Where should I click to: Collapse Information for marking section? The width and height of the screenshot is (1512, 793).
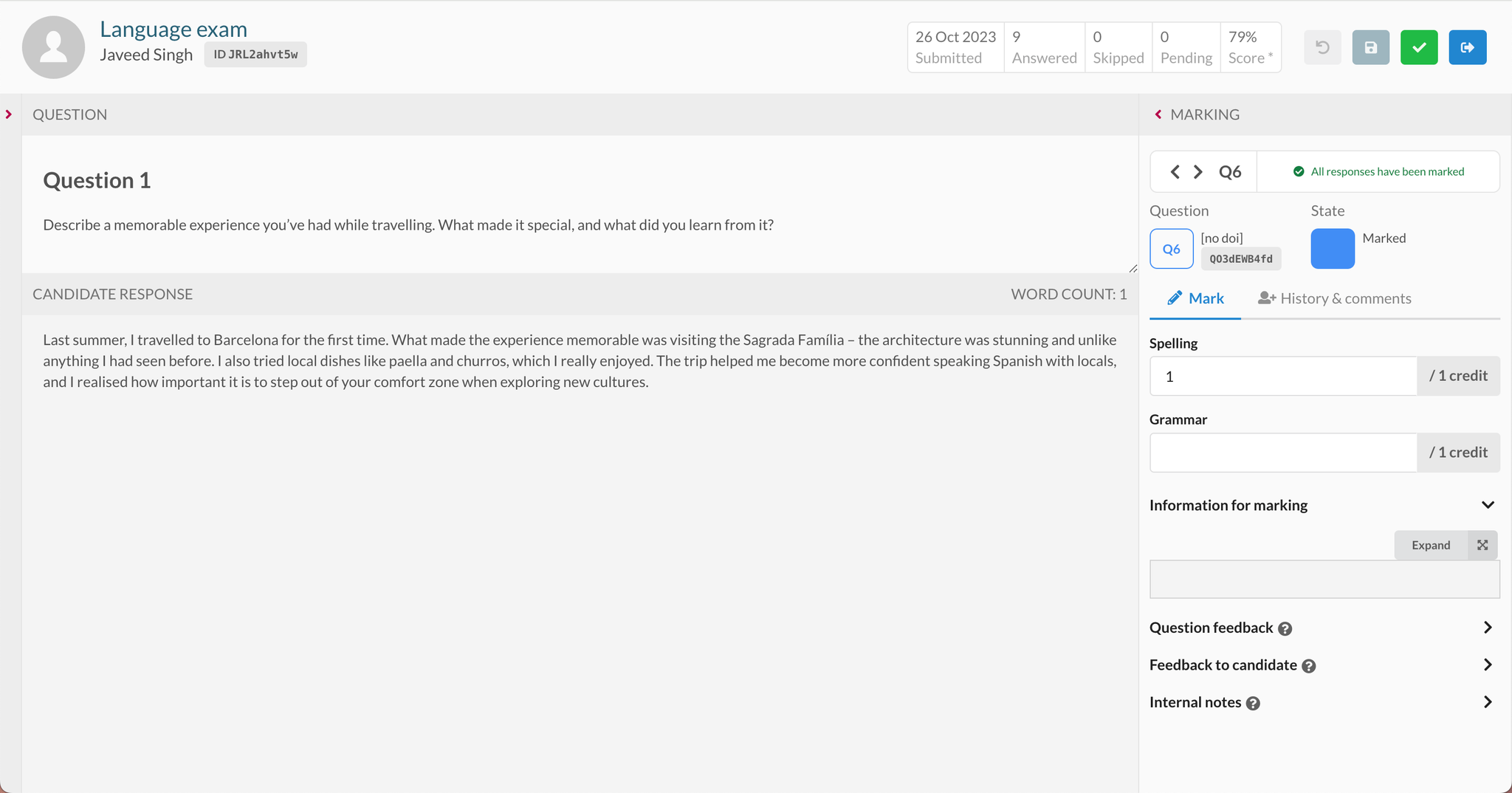[1487, 505]
